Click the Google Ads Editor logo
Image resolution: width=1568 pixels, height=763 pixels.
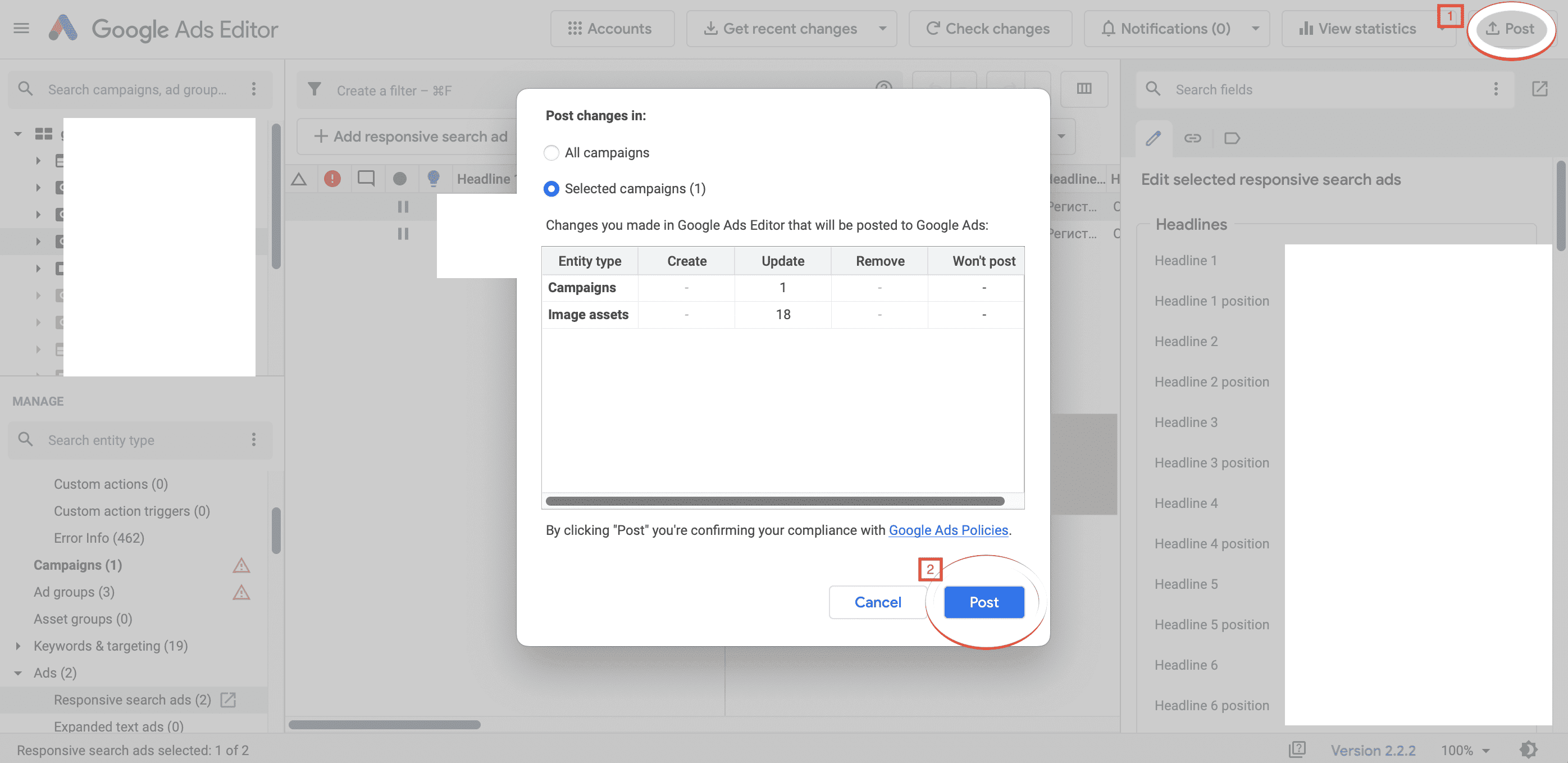63,29
